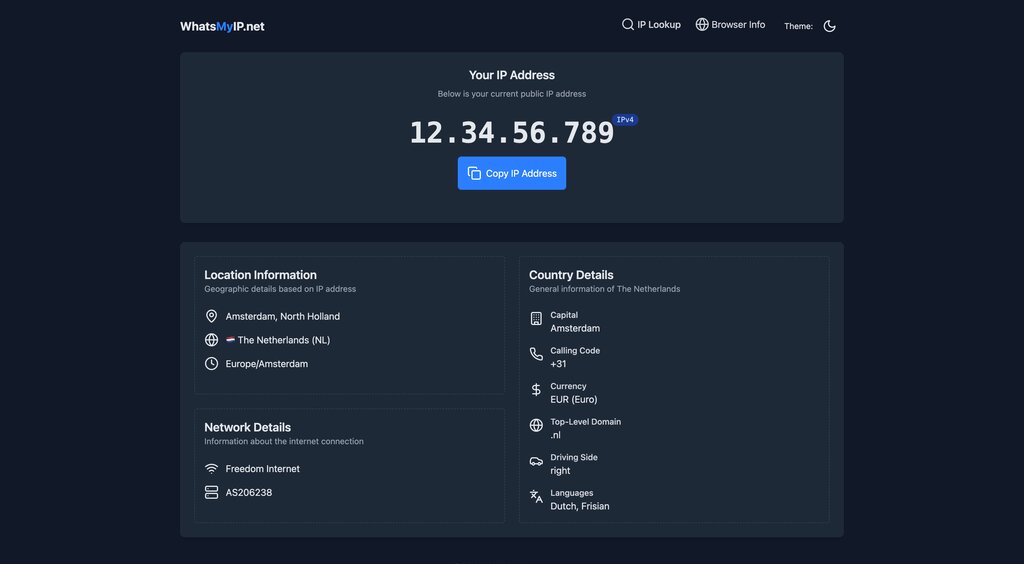This screenshot has width=1024, height=564.
Task: Click the building icon next to Capital
Action: coord(536,319)
